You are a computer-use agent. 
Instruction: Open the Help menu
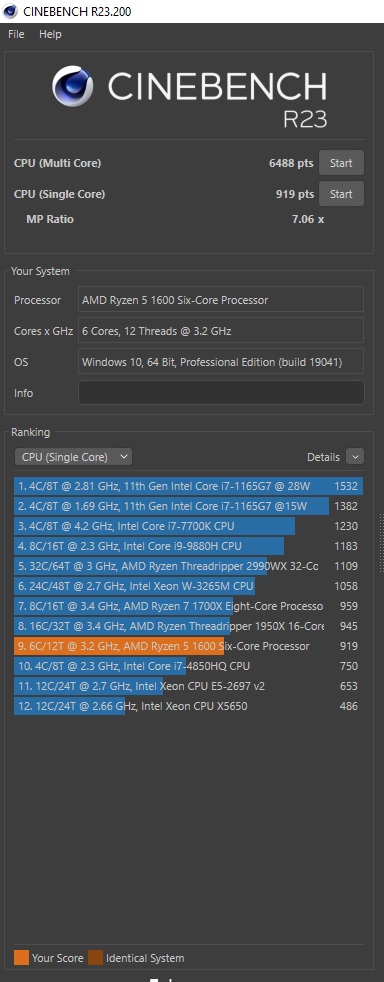coord(50,34)
